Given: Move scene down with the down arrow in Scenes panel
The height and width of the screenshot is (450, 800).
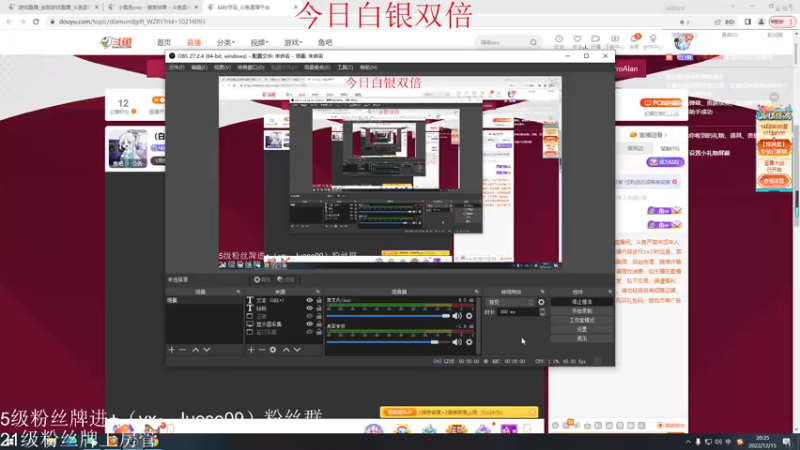Looking at the screenshot, I should (207, 349).
